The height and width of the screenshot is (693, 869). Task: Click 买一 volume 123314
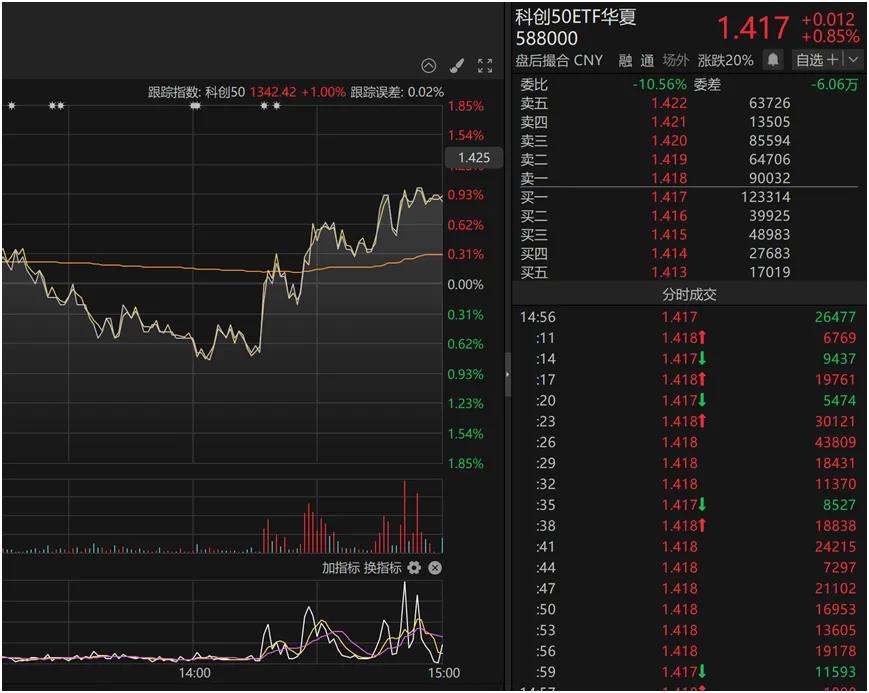(x=765, y=197)
